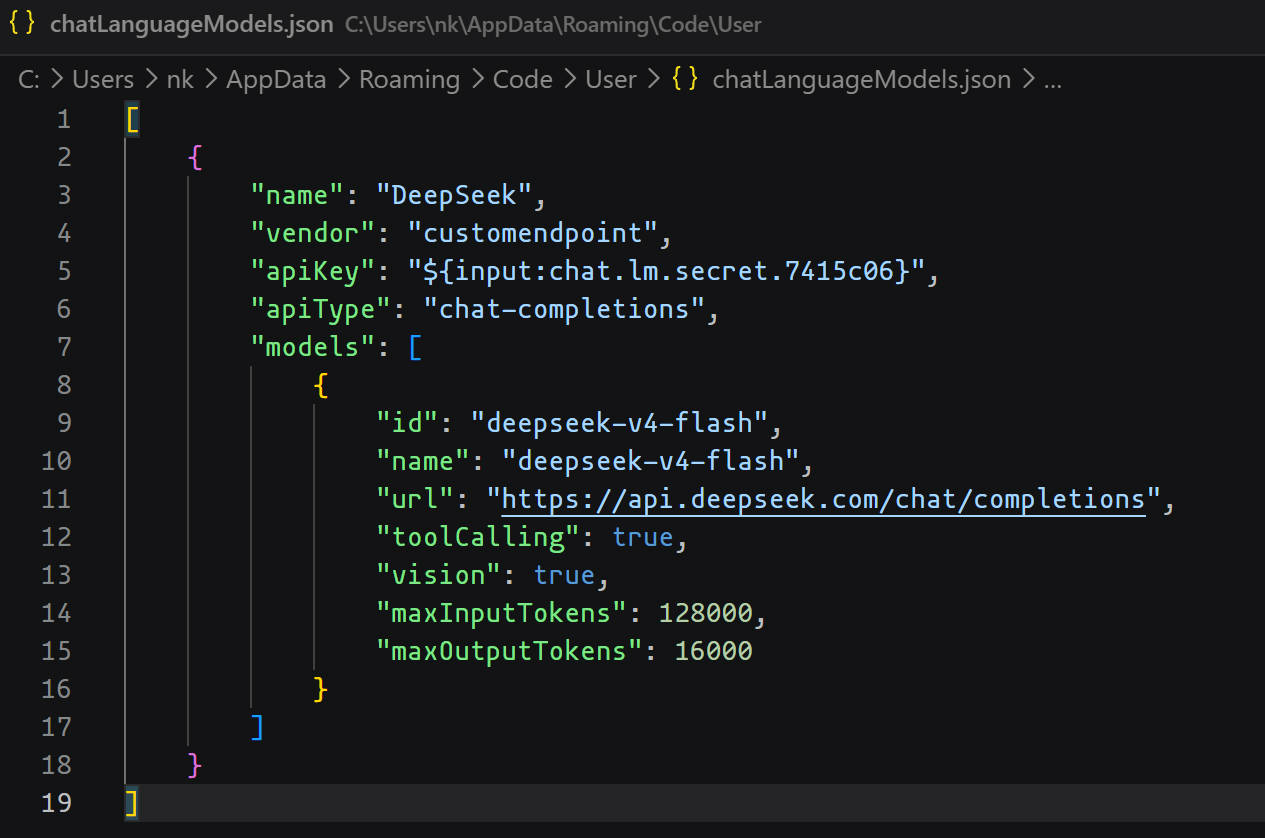Click the JSON braces icon in breadcrumb
Screen dimensions: 1265x838
tap(686, 79)
